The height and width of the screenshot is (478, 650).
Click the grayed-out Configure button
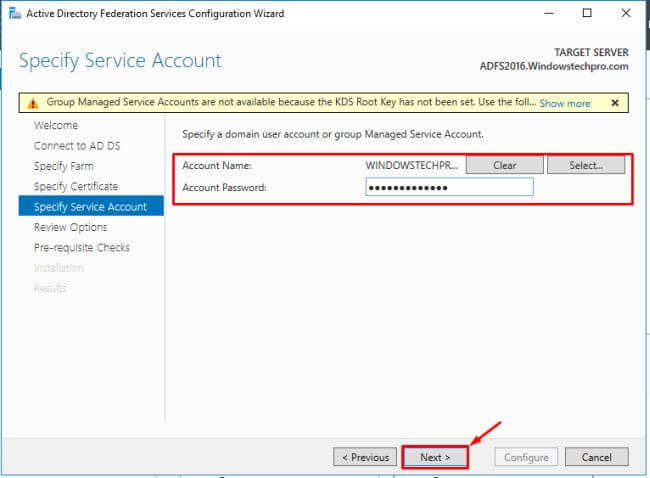tap(526, 457)
